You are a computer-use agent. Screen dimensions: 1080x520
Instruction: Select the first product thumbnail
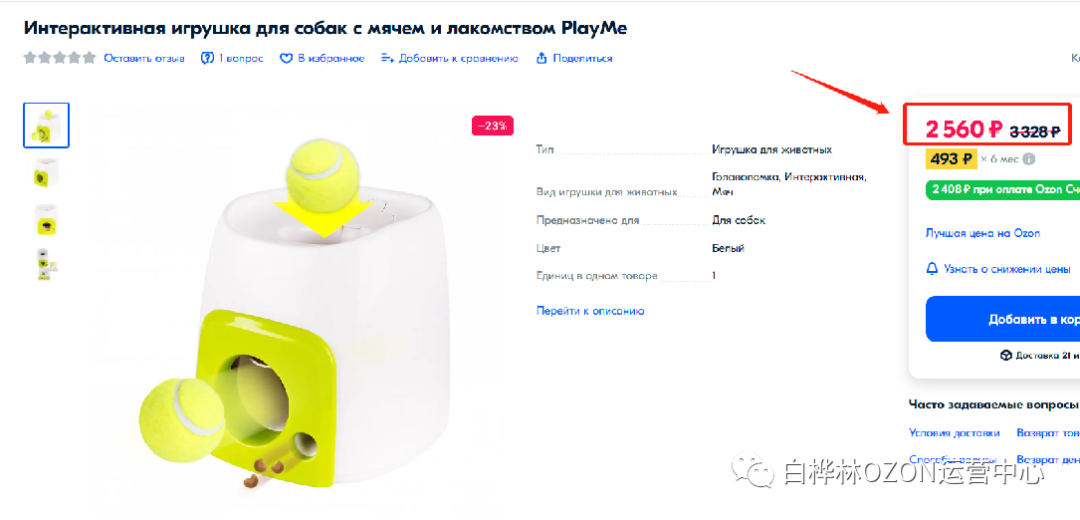[46, 125]
